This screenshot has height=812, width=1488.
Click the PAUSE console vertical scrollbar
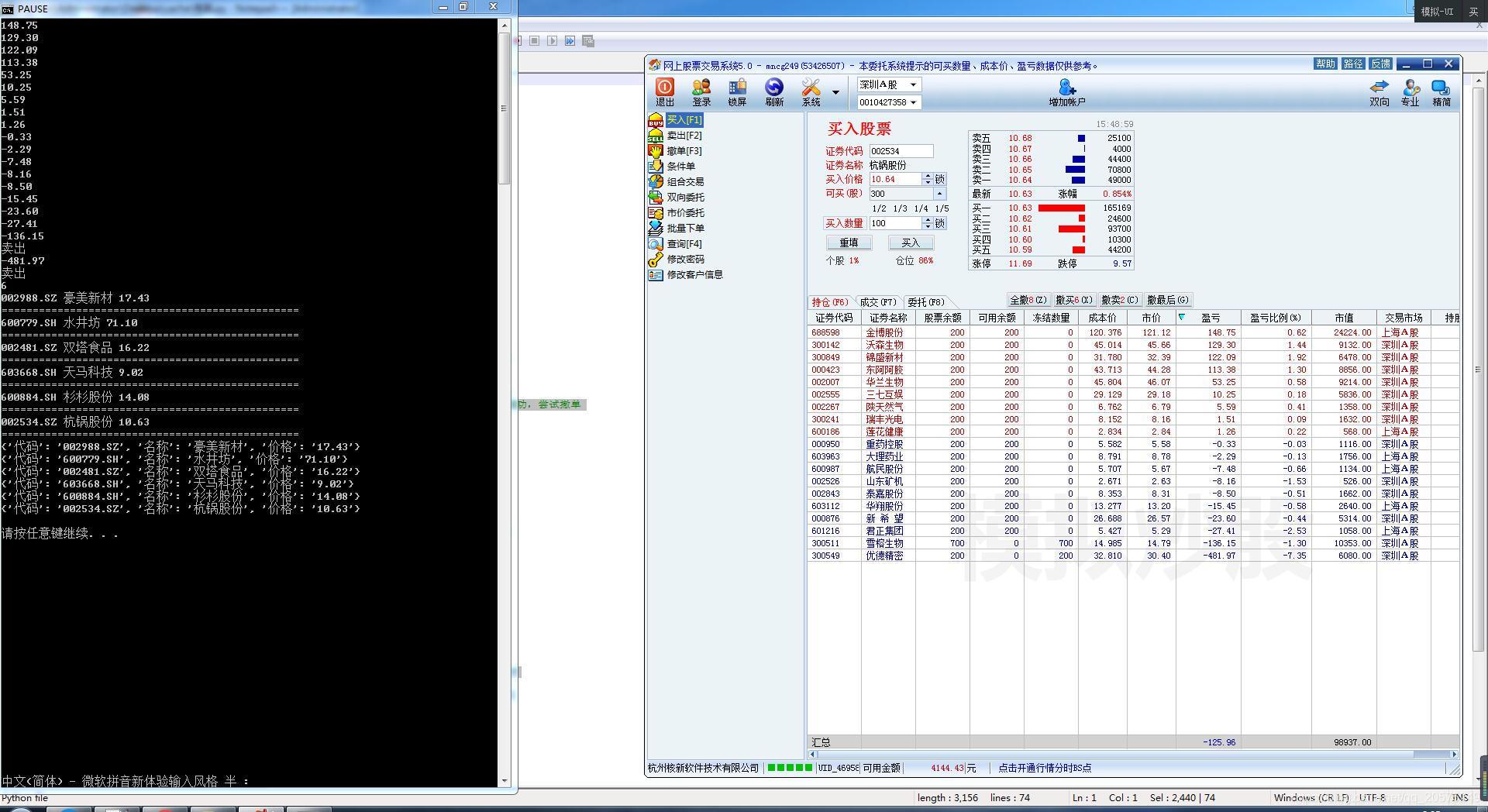[504, 403]
